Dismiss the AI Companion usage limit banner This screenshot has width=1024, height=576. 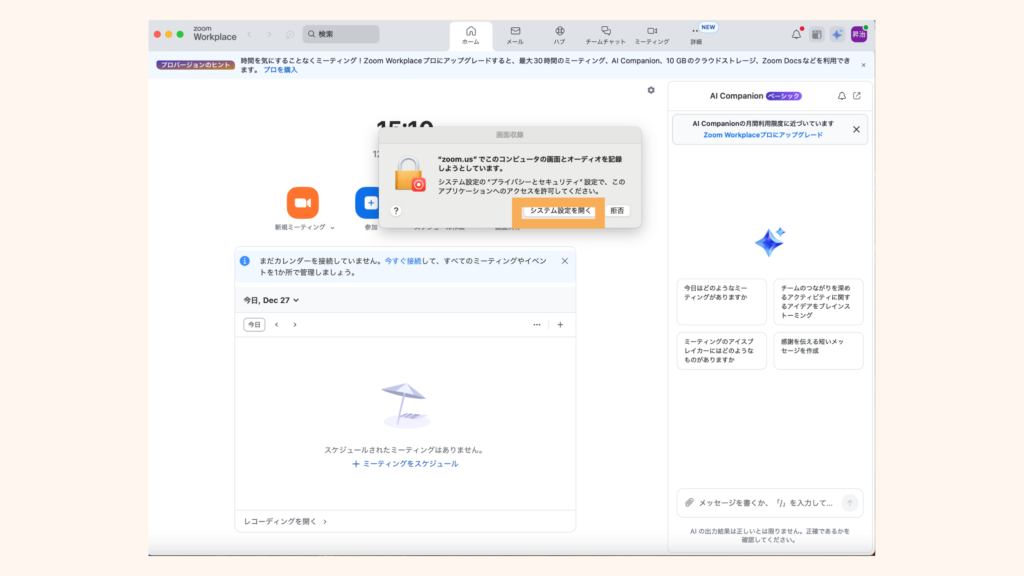pyautogui.click(x=855, y=129)
